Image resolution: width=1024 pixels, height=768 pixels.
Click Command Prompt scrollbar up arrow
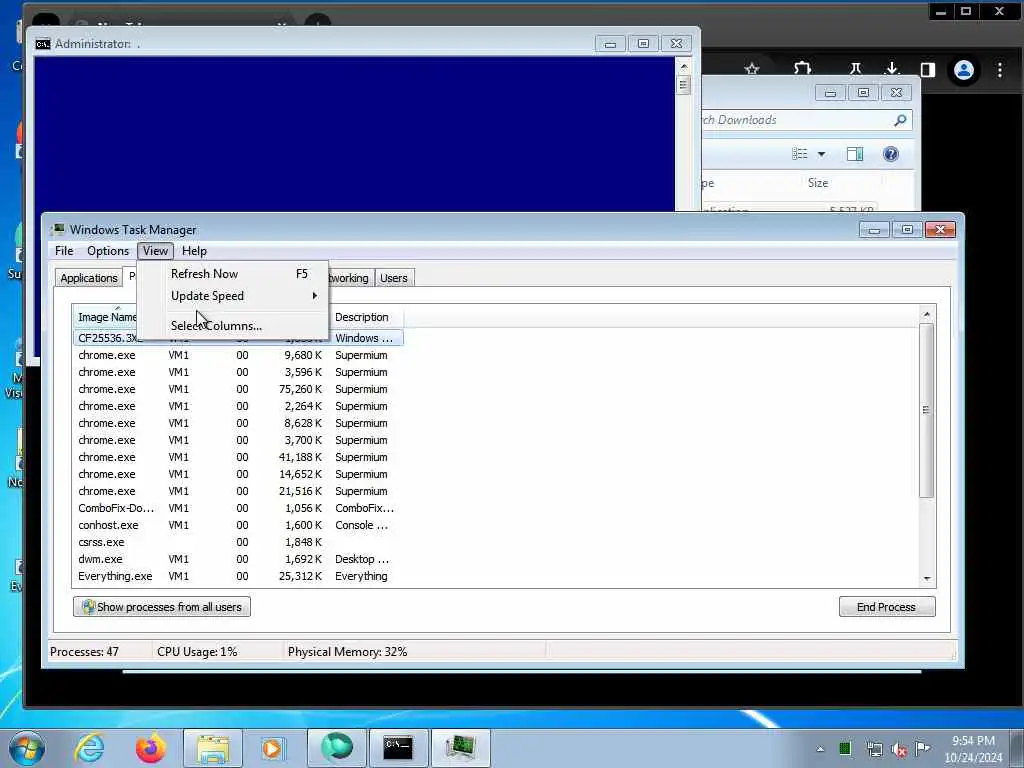[684, 66]
